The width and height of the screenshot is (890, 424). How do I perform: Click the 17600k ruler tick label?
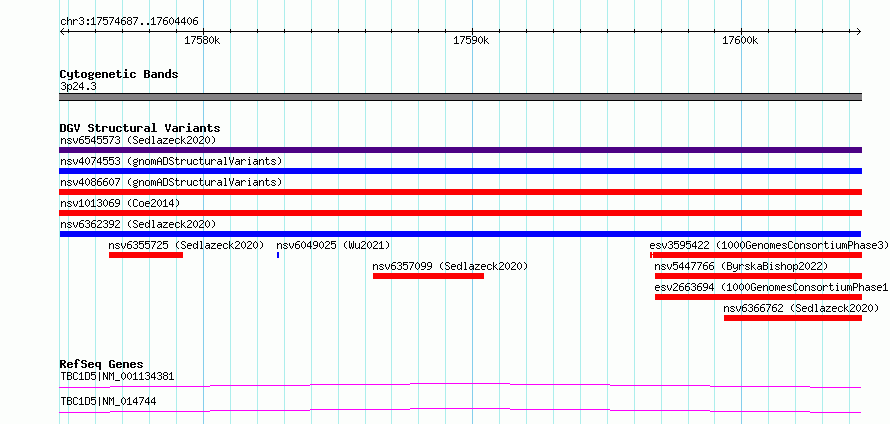click(x=740, y=40)
